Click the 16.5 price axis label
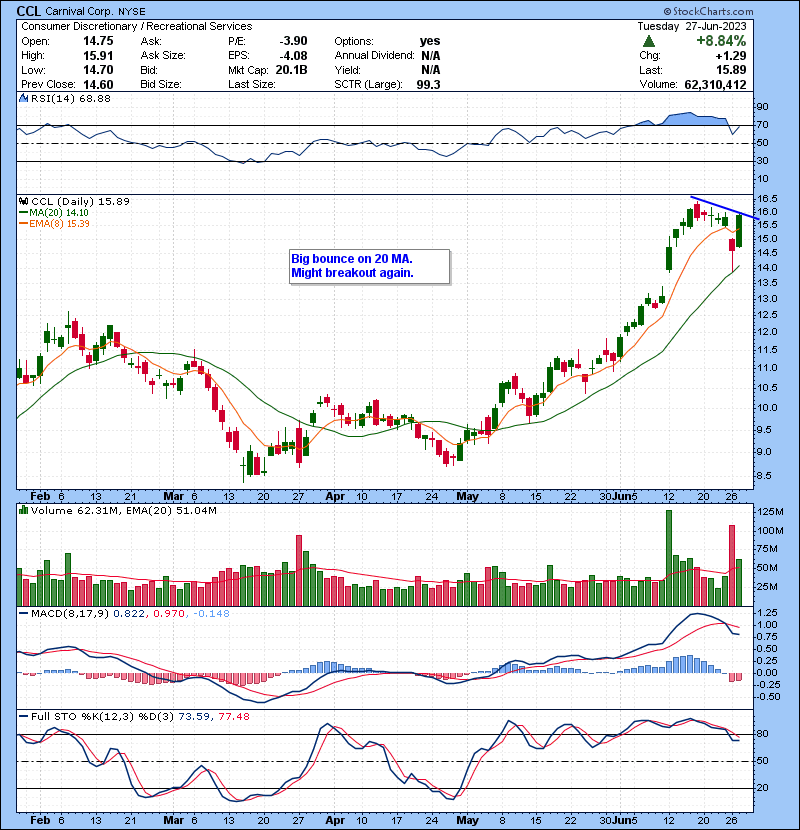The width and height of the screenshot is (800, 830). [x=767, y=199]
